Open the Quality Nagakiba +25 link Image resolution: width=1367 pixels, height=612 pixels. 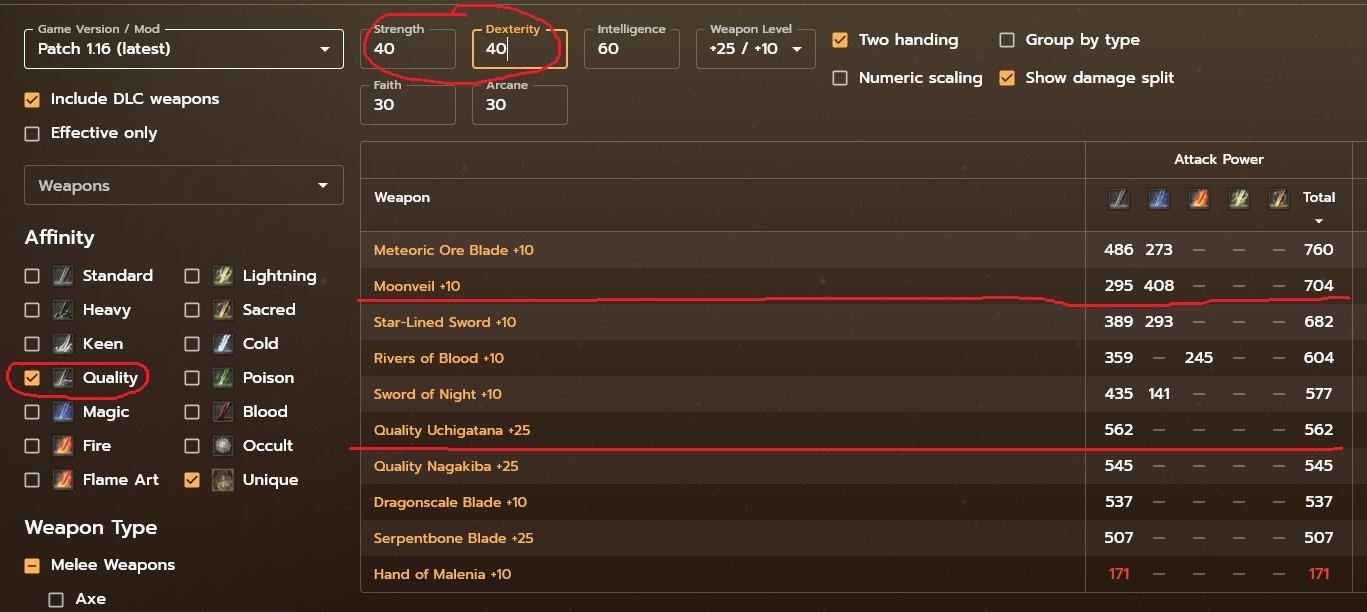coord(448,466)
